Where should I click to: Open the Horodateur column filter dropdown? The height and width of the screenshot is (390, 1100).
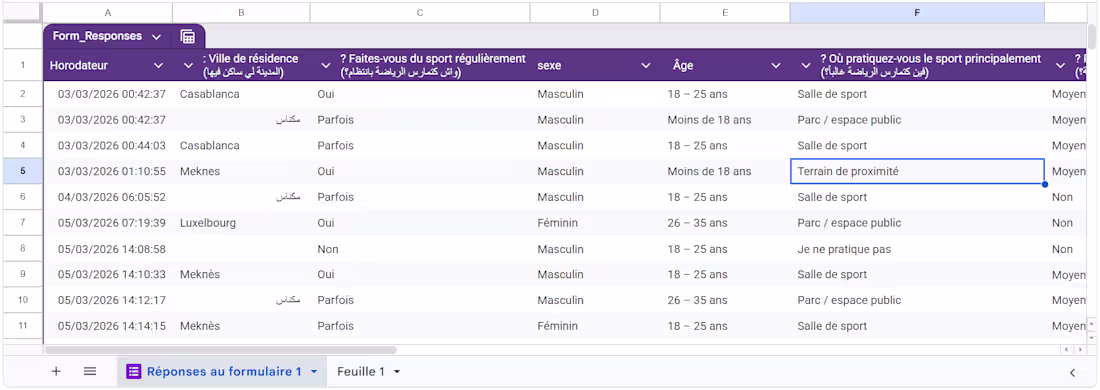tap(159, 65)
